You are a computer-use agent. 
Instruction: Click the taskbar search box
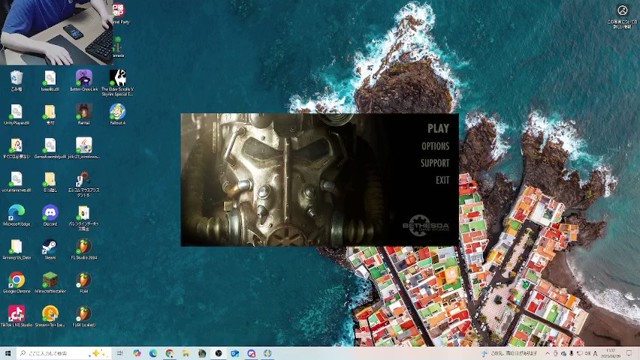[64, 353]
